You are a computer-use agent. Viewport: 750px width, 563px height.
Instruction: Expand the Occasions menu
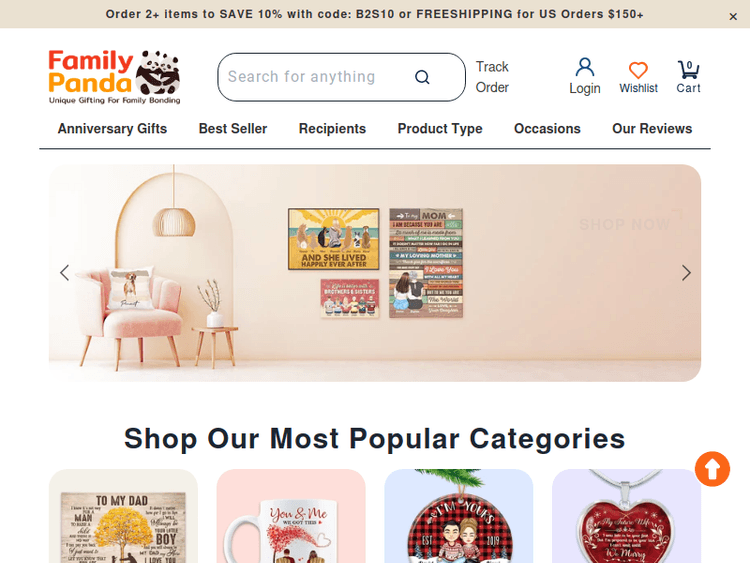point(547,129)
